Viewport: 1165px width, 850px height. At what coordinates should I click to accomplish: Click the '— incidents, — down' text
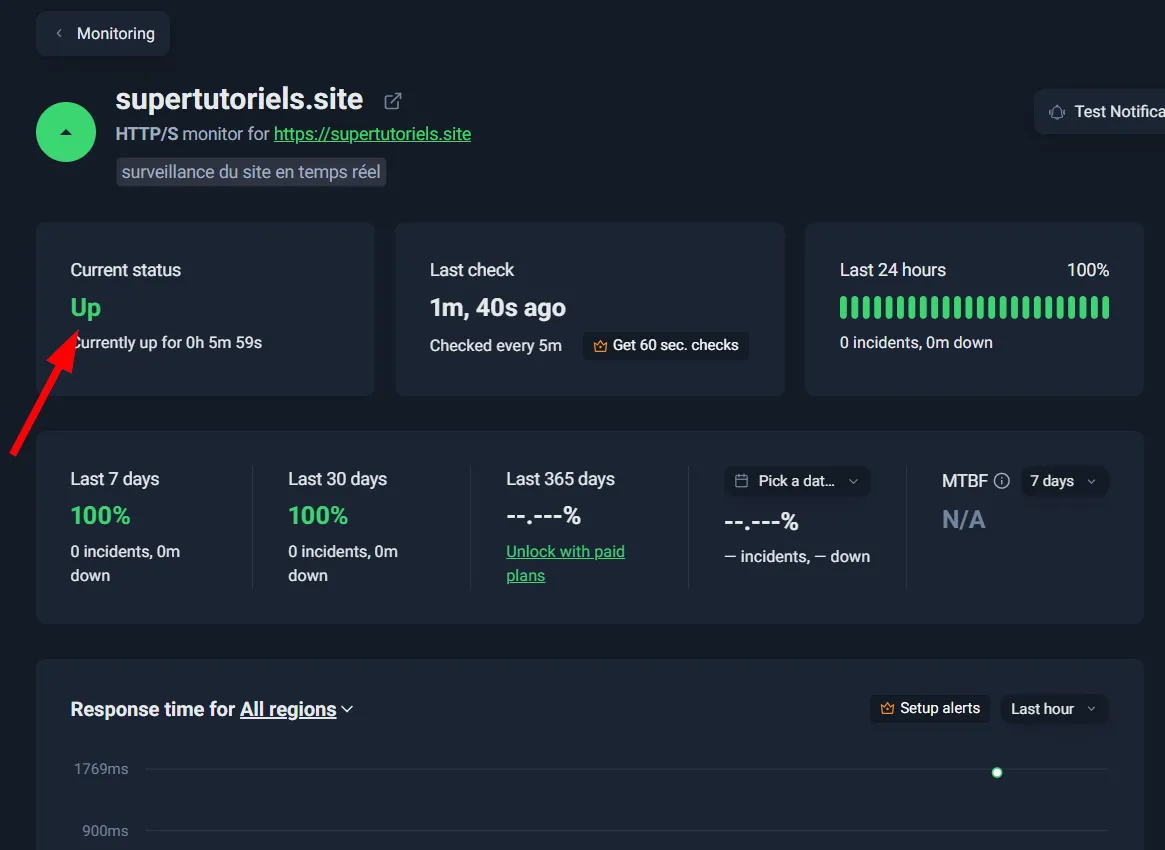[x=797, y=557]
